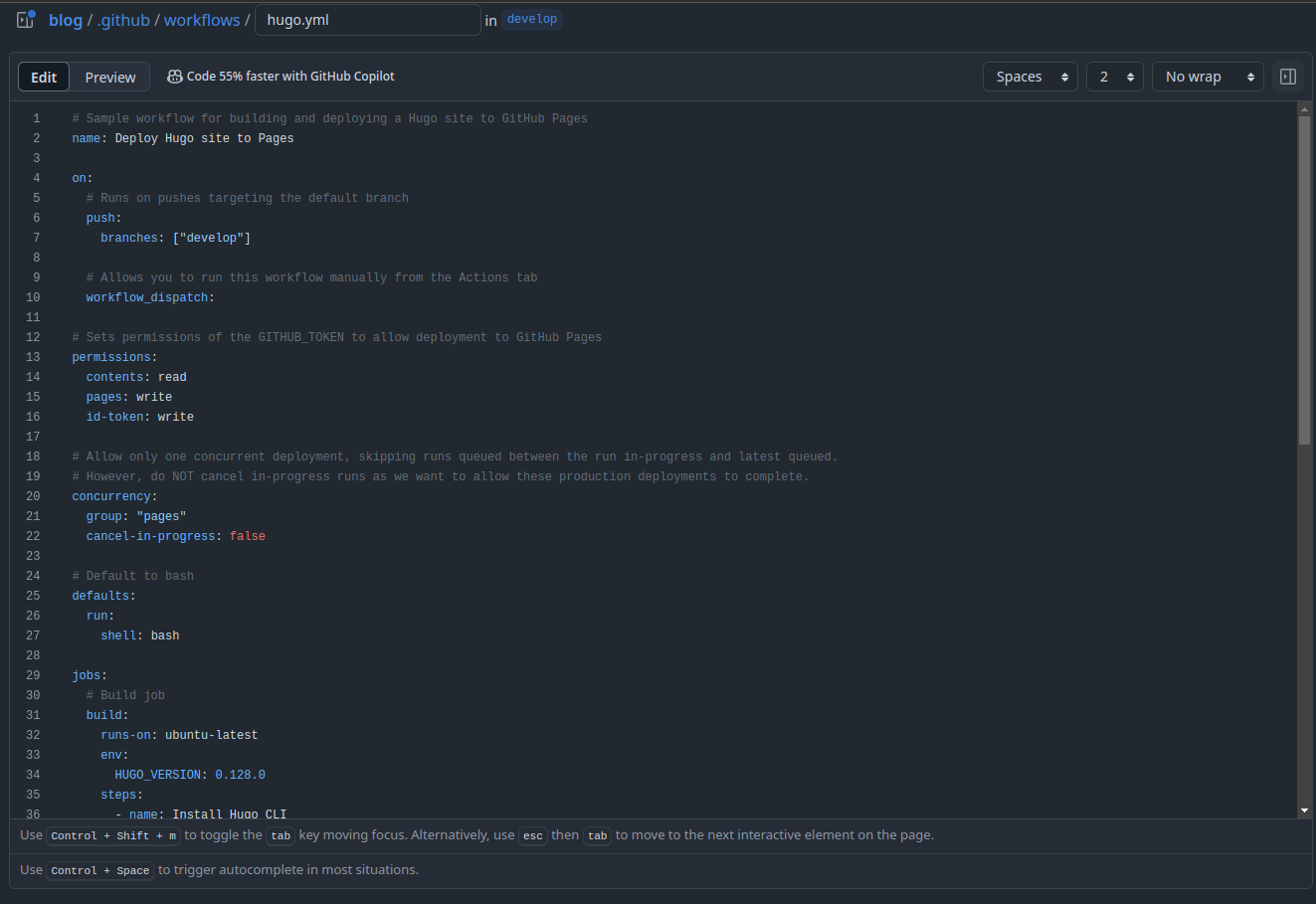Open the blog repository breadcrumb link
Image resolution: width=1316 pixels, height=904 pixels.
tap(66, 20)
